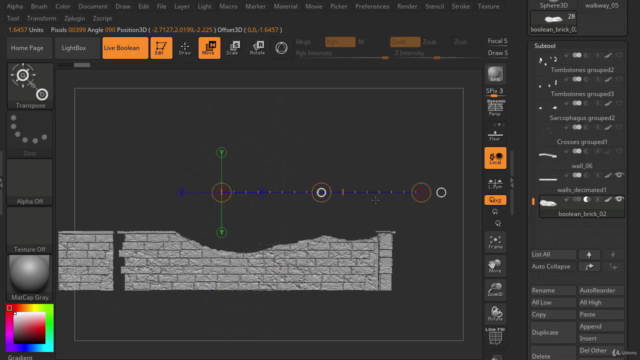The width and height of the screenshot is (640, 360).
Task: Select the Rotate transpose tool
Action: (257, 48)
